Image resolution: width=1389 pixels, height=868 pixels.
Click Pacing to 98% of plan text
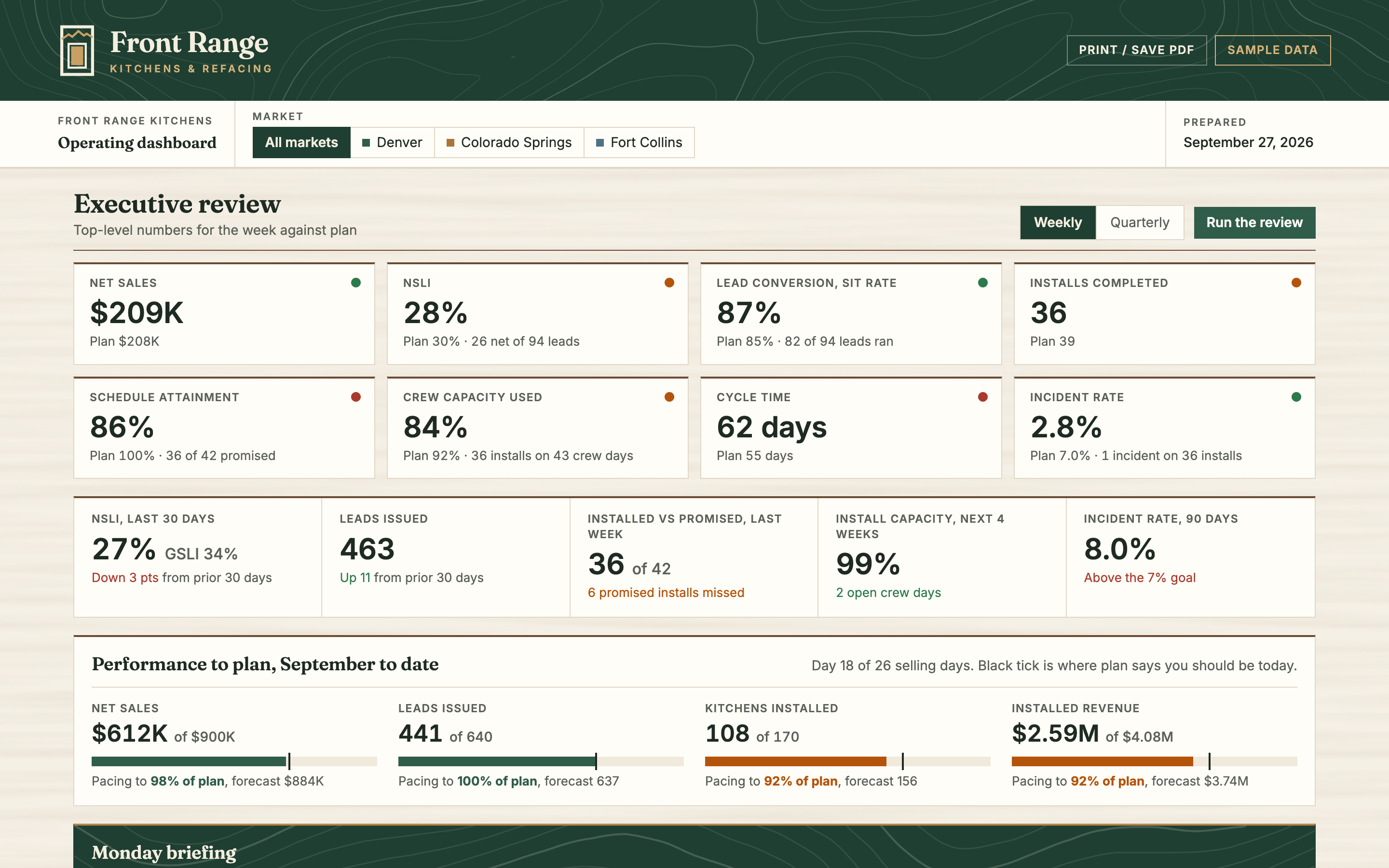pyautogui.click(x=158, y=781)
